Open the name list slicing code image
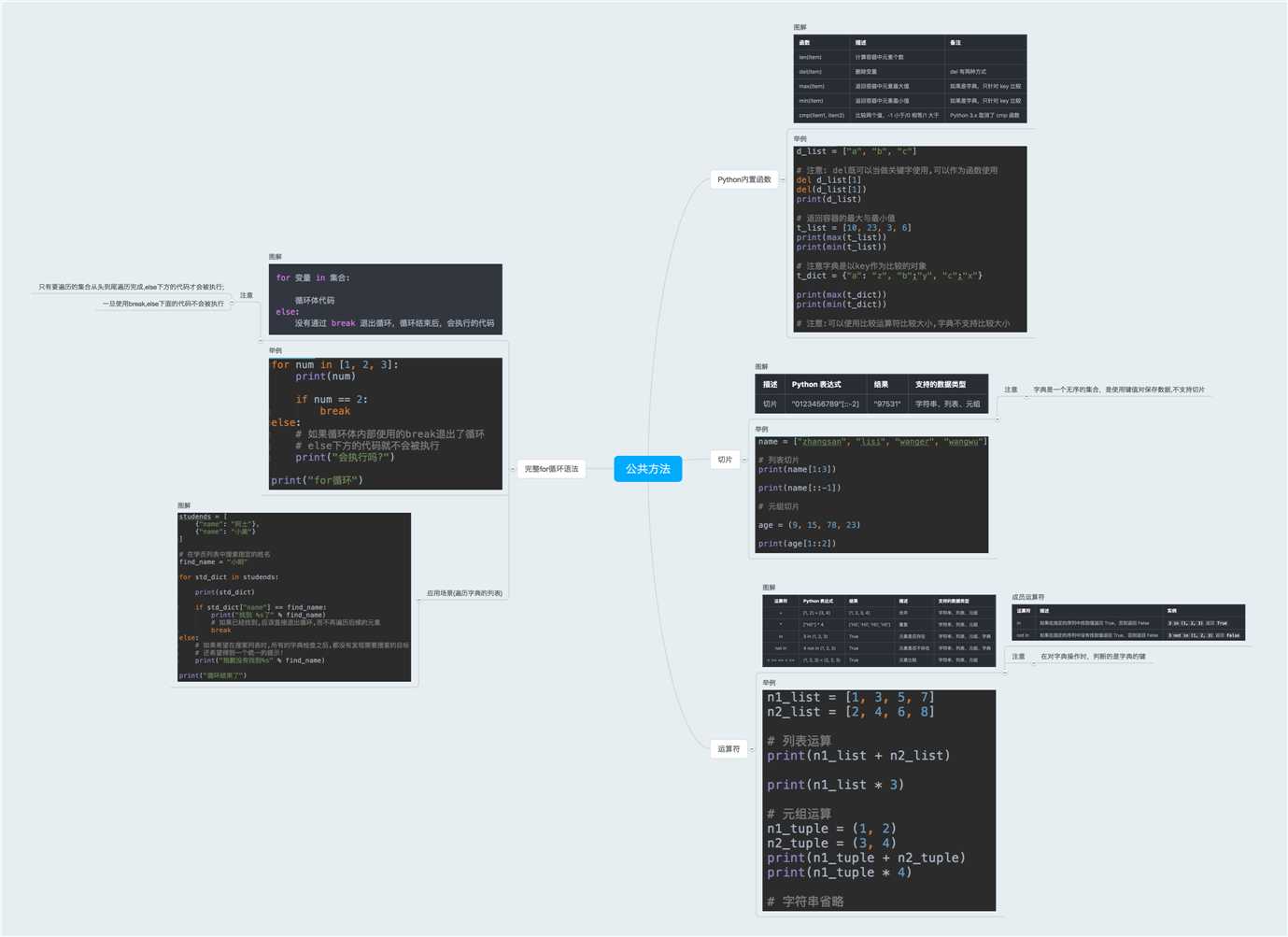This screenshot has height=937, width=1288. coord(871,494)
